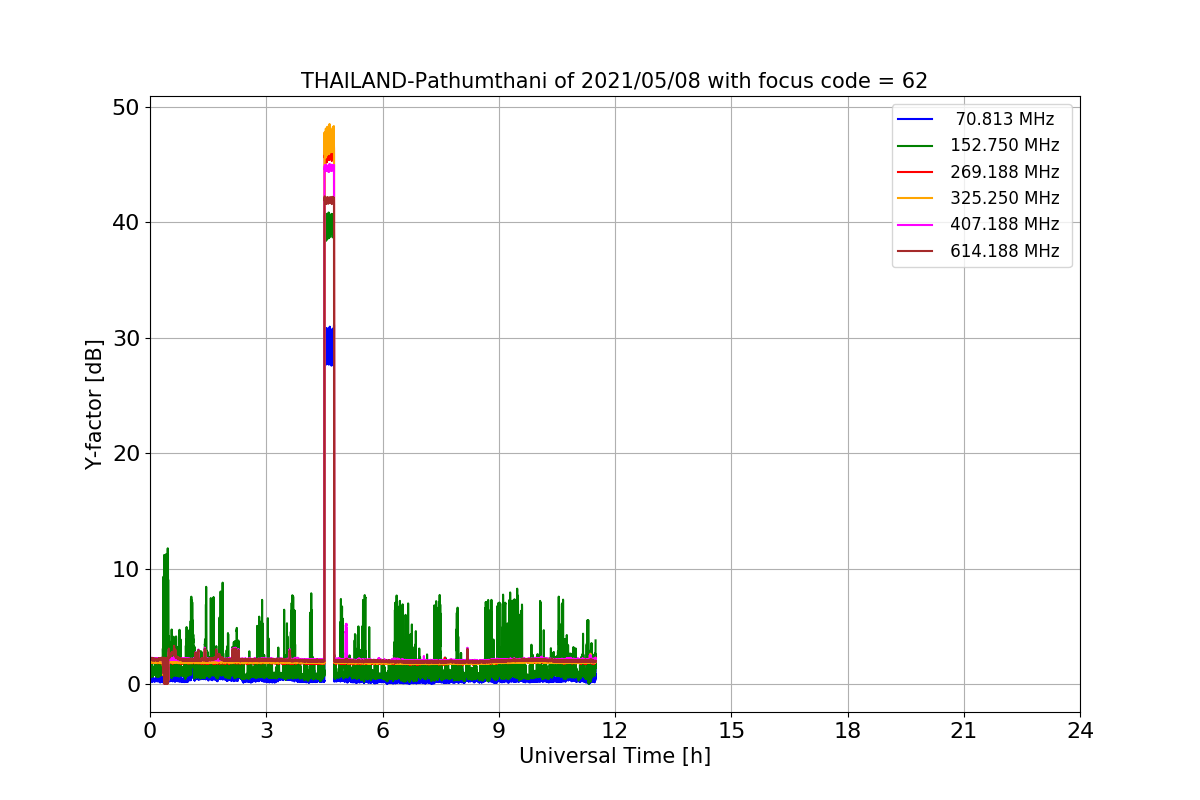This screenshot has width=1200, height=800.
Task: Select the 614.188 MHz legend label
Action: point(1005,251)
